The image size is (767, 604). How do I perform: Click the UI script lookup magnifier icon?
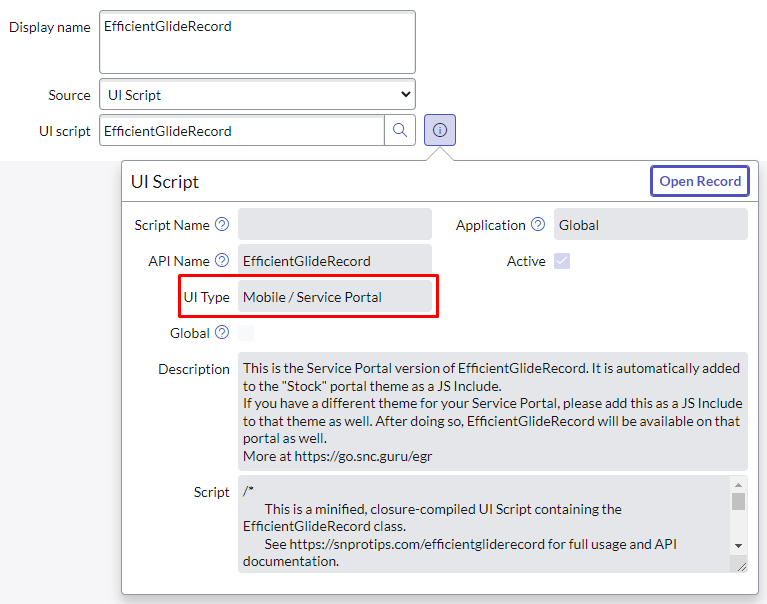(400, 131)
